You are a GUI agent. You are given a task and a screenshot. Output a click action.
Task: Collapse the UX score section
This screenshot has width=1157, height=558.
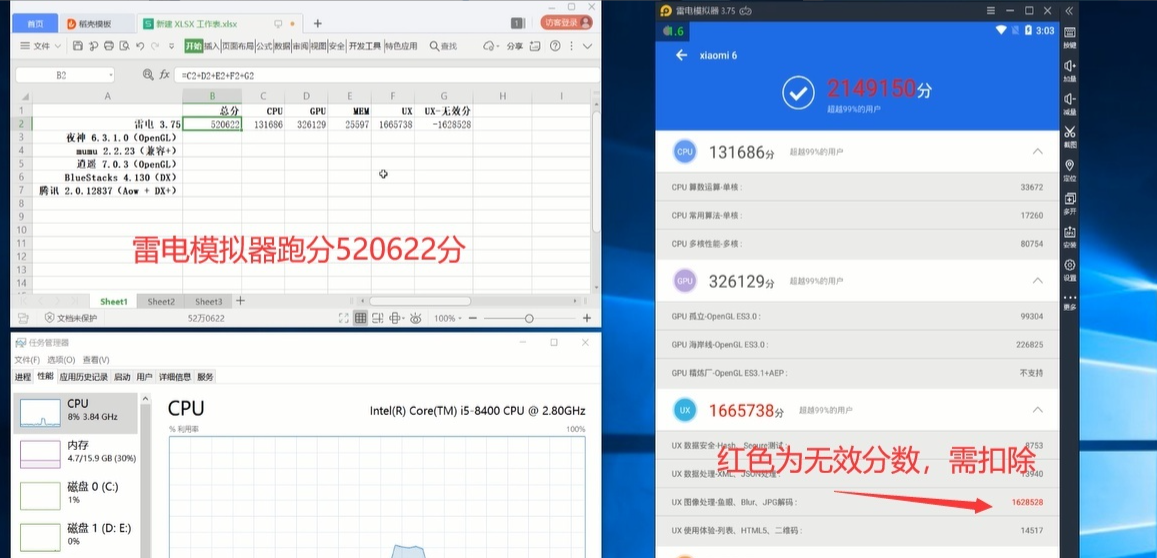point(1037,410)
